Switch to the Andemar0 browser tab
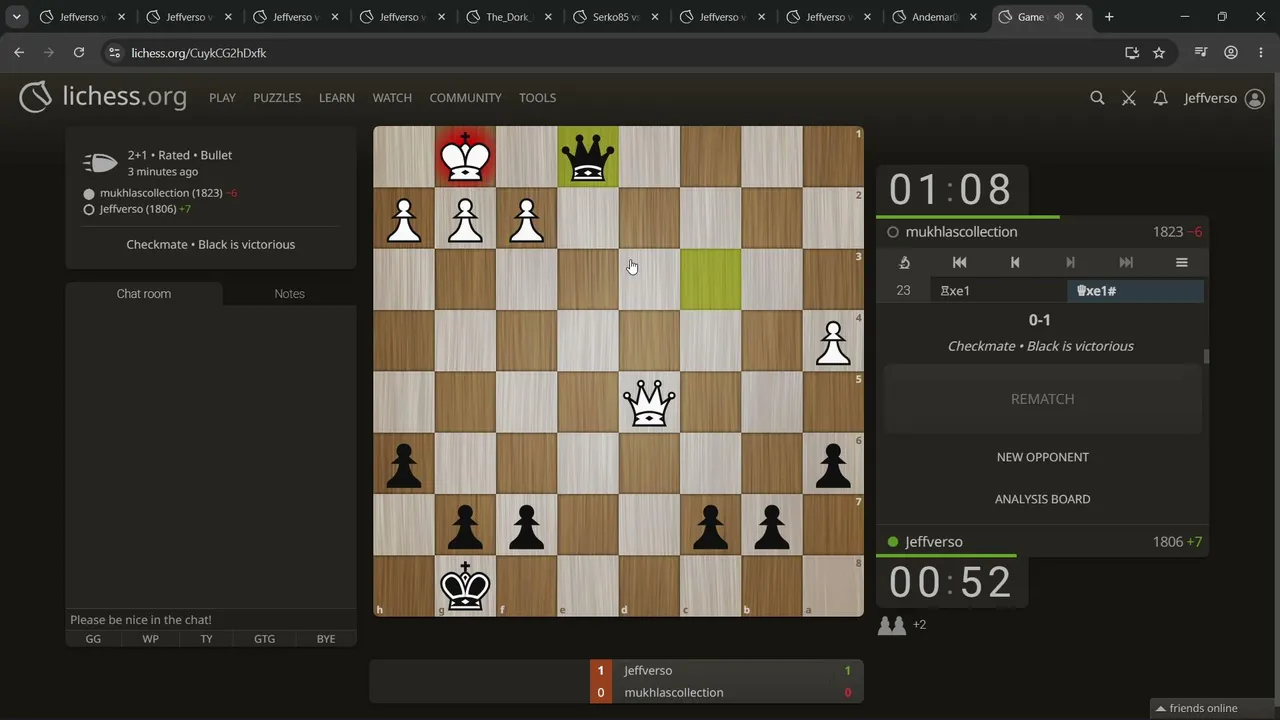The image size is (1280, 720). pos(937,17)
